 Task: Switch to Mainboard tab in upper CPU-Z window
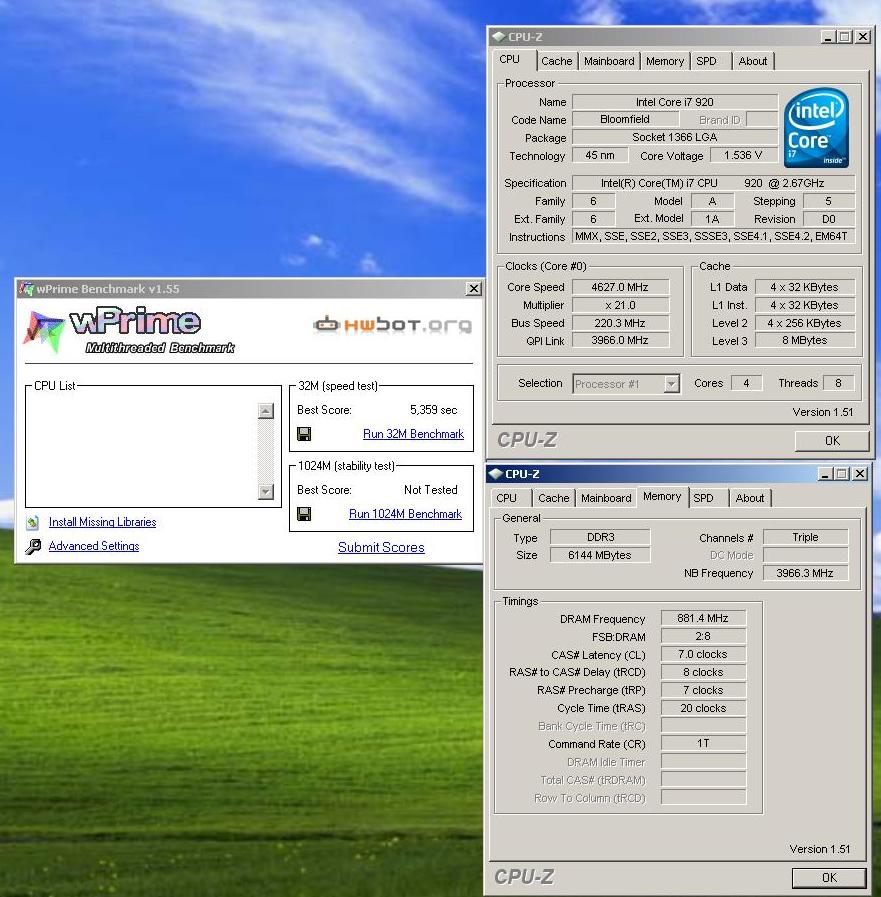point(609,61)
